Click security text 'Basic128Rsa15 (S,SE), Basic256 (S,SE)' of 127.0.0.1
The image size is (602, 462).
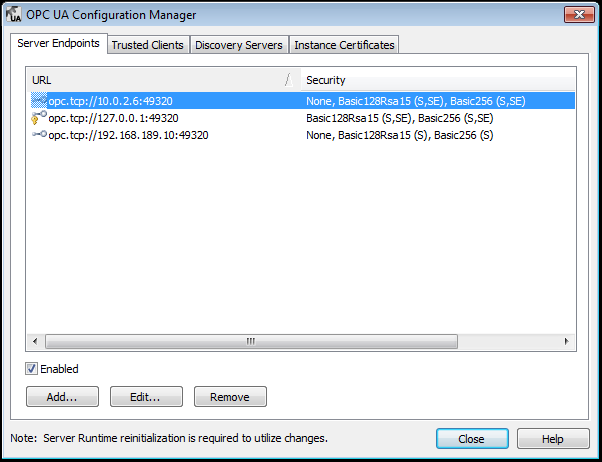[x=400, y=118]
